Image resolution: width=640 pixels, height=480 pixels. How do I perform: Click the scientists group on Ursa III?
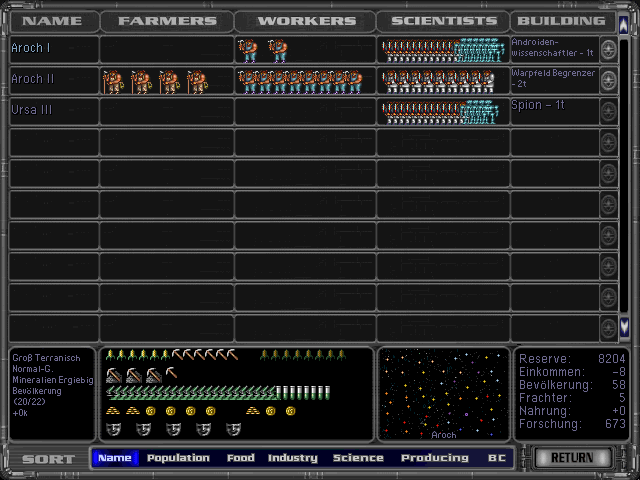click(440, 112)
